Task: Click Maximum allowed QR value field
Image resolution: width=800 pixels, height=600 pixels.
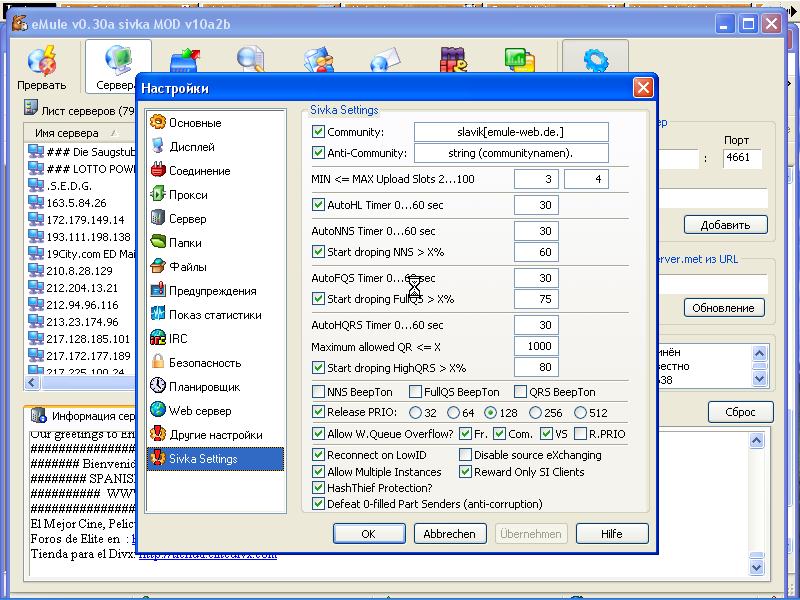Action: click(x=536, y=346)
